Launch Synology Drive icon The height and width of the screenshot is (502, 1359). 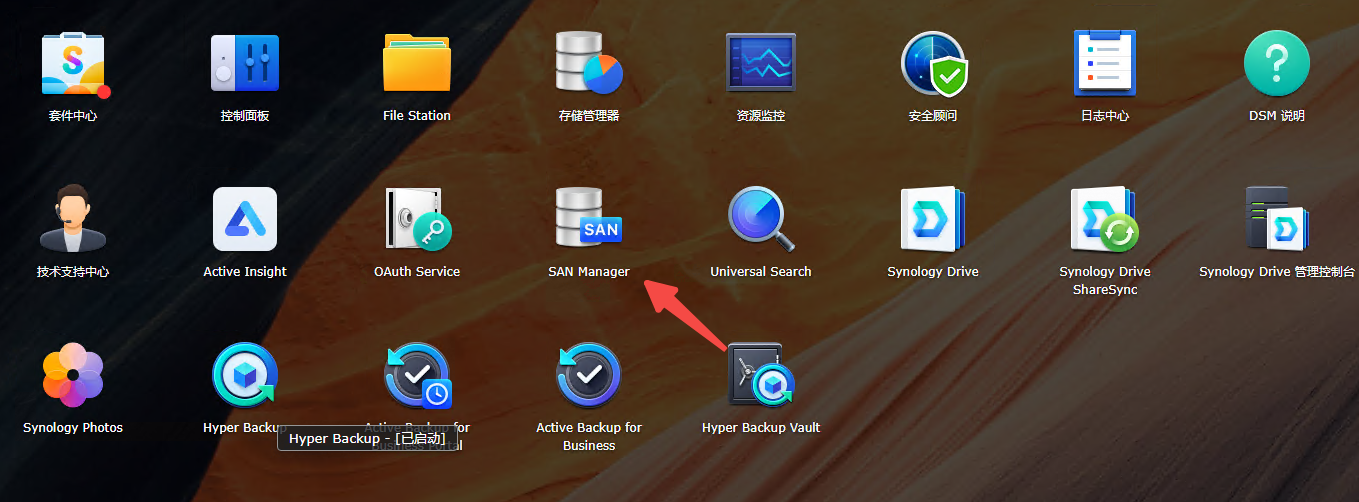[933, 219]
